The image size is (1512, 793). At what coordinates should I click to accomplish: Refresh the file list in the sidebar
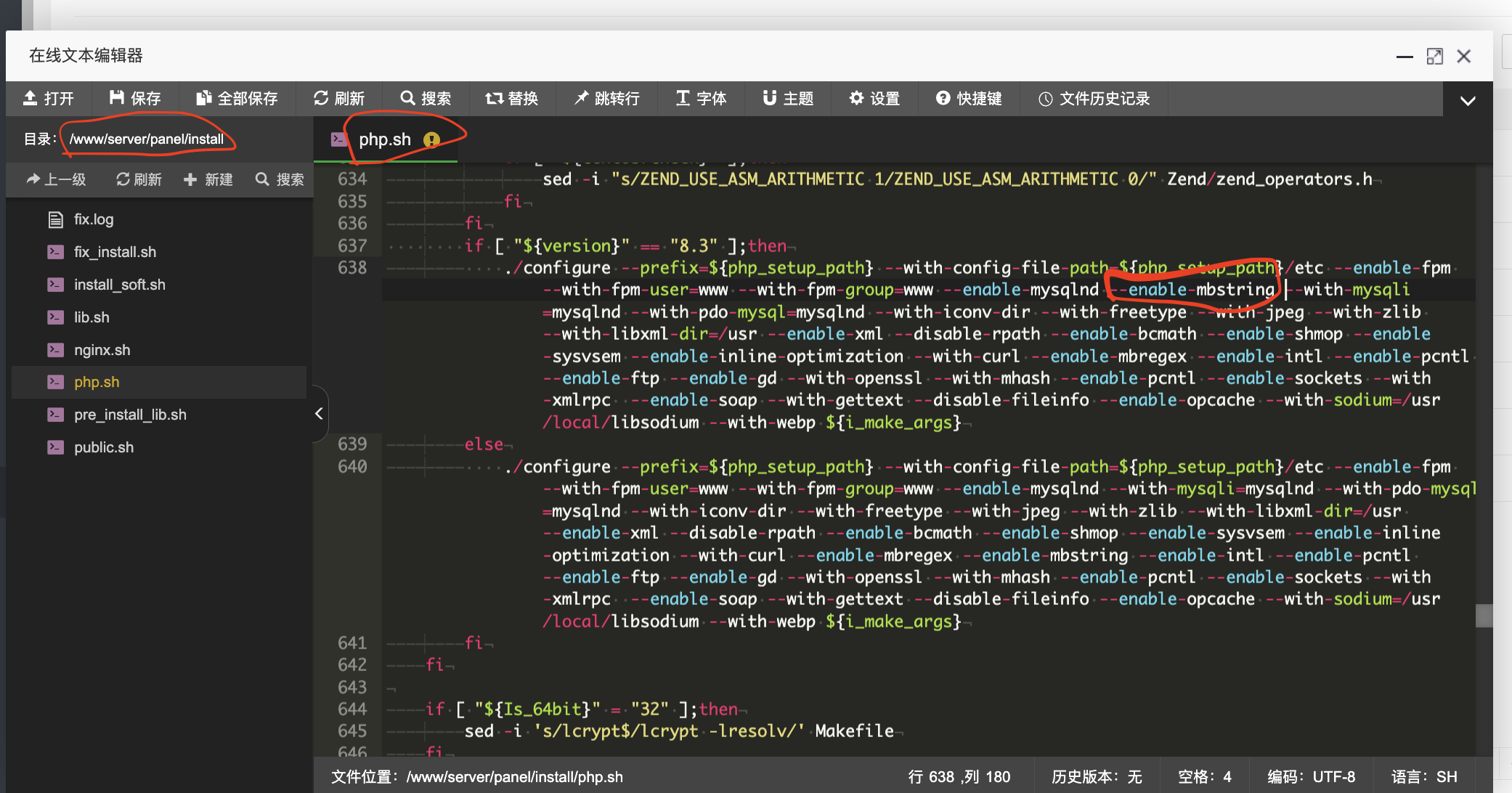[x=139, y=179]
